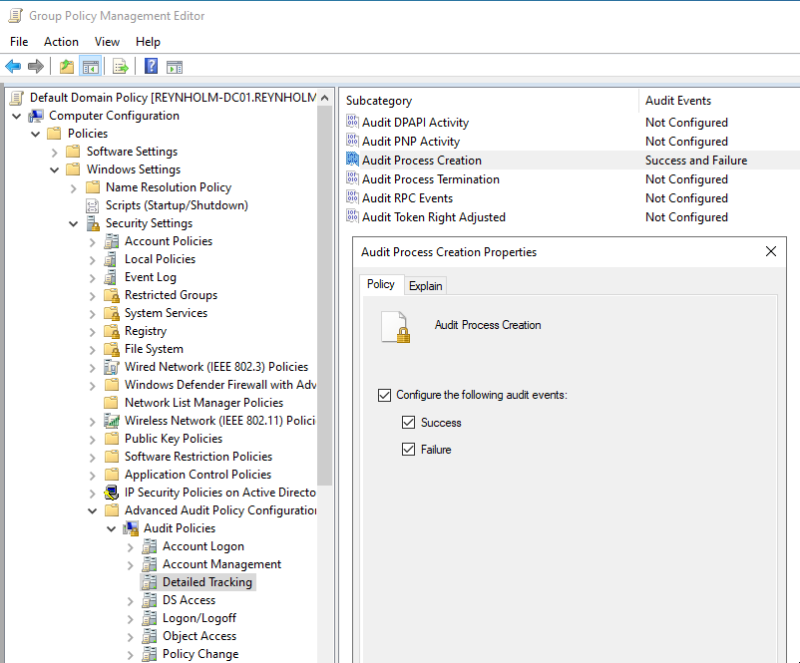Uncheck Configure the following audit events
The width and height of the screenshot is (800, 663).
point(385,395)
